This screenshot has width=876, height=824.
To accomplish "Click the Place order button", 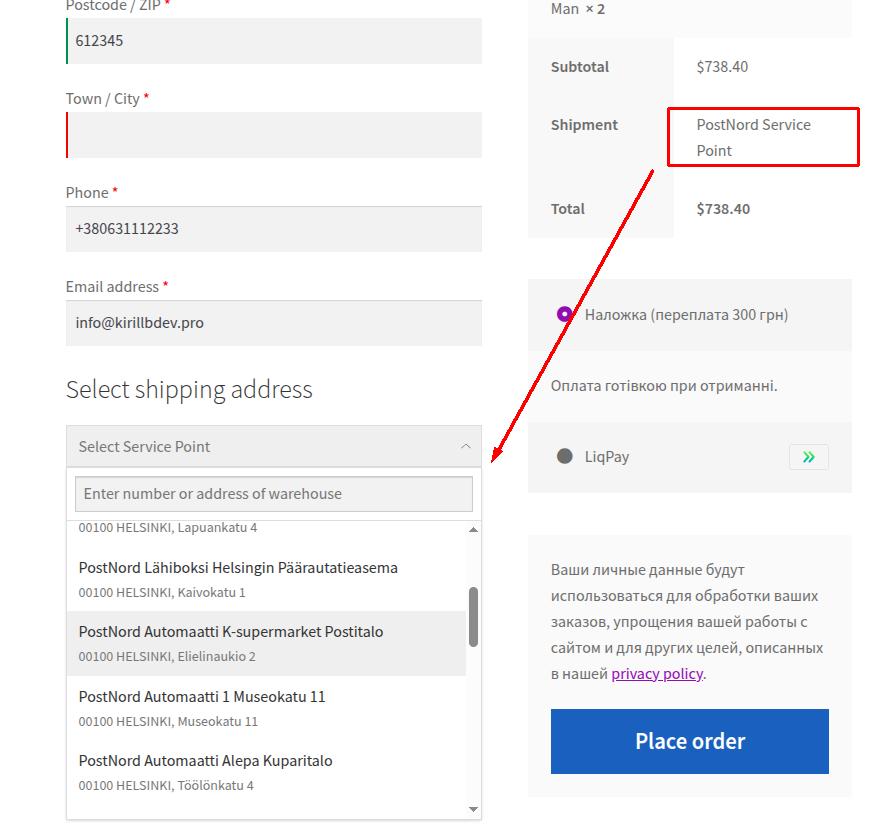I will click(x=689, y=741).
